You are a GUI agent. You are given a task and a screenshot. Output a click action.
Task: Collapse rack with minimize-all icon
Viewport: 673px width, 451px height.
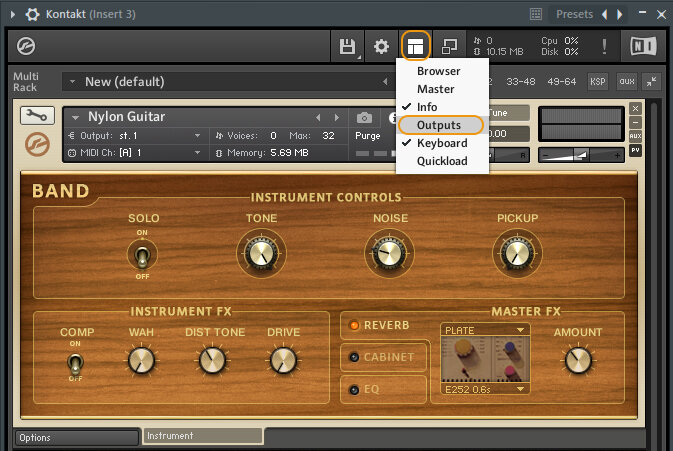tap(651, 81)
